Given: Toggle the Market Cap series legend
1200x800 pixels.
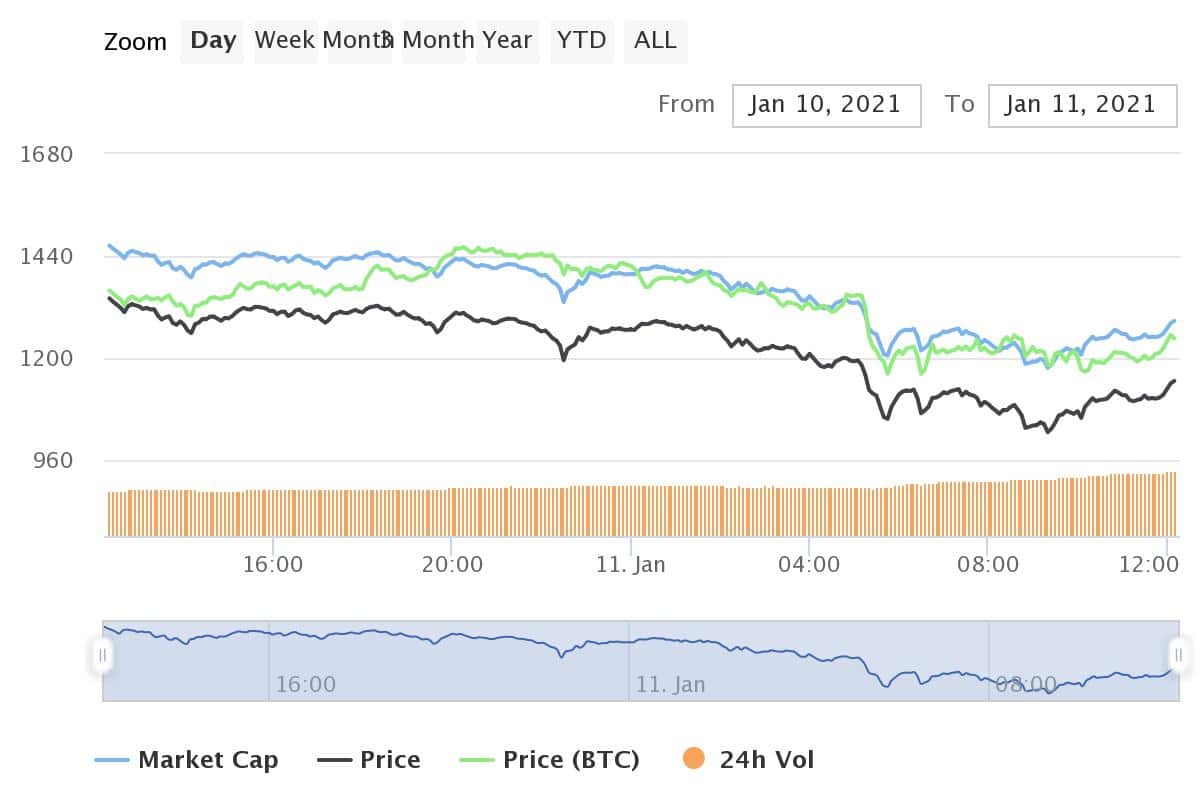Looking at the screenshot, I should pos(207,760).
